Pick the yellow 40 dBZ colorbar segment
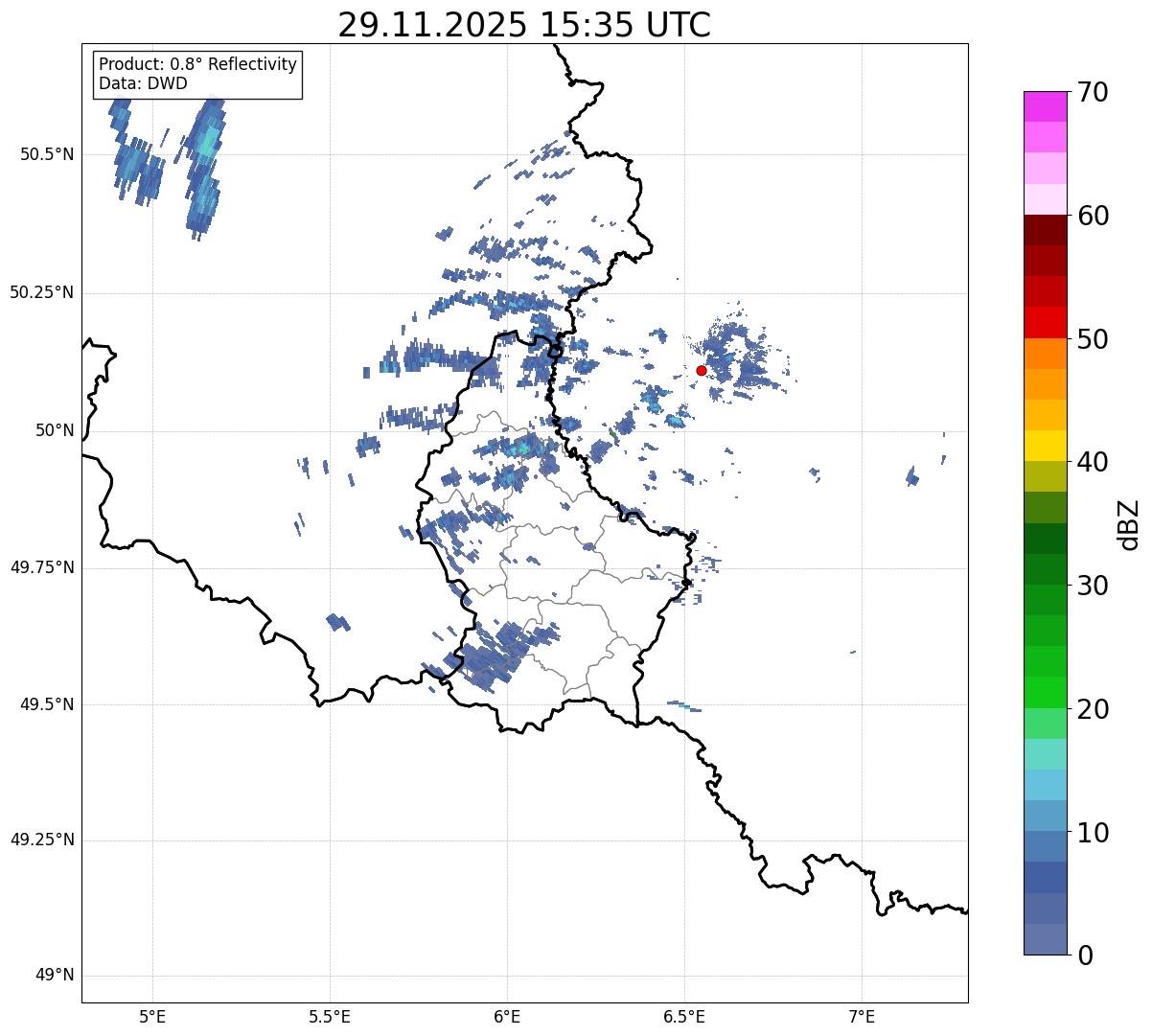Image resolution: width=1152 pixels, height=1036 pixels. [1045, 446]
